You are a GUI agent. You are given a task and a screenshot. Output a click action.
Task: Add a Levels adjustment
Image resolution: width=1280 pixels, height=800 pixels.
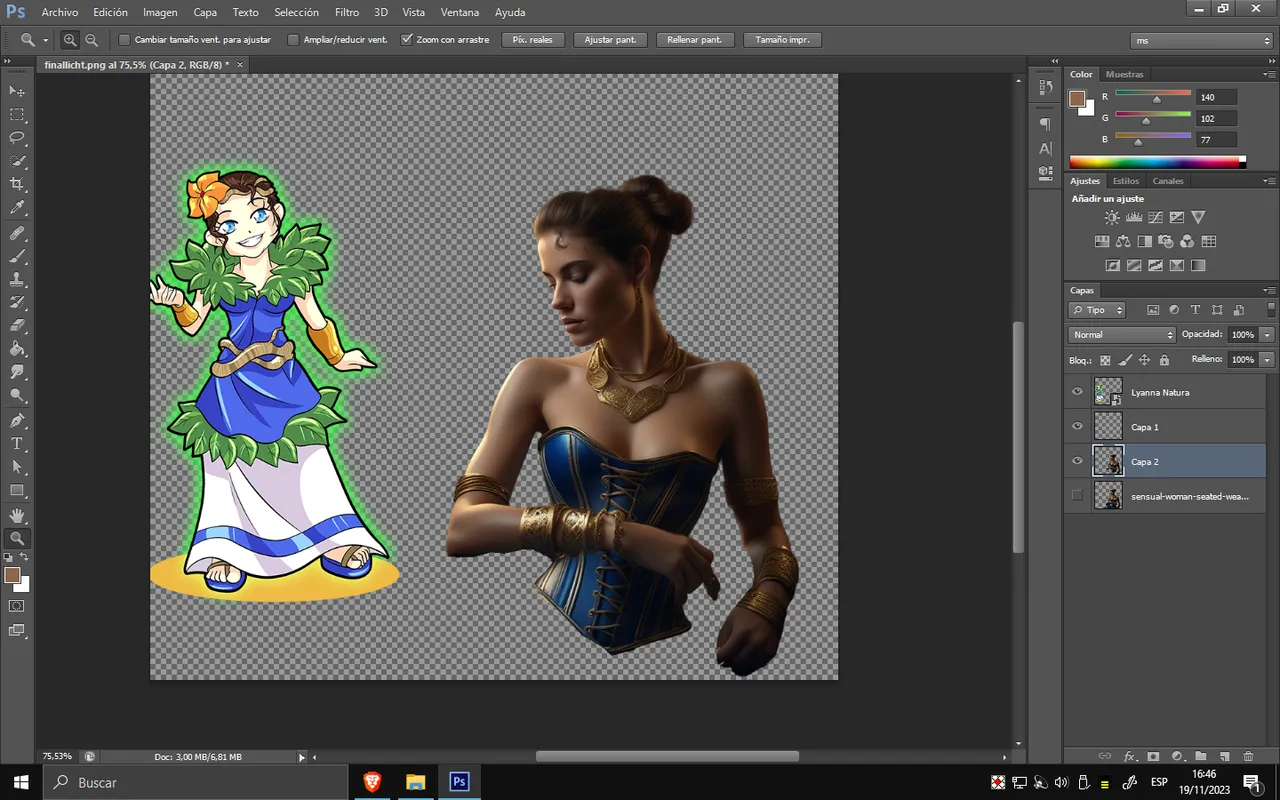click(1134, 217)
